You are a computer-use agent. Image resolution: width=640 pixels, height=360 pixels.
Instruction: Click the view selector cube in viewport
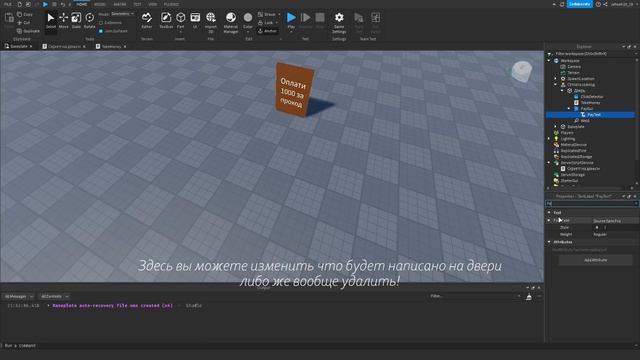(521, 71)
